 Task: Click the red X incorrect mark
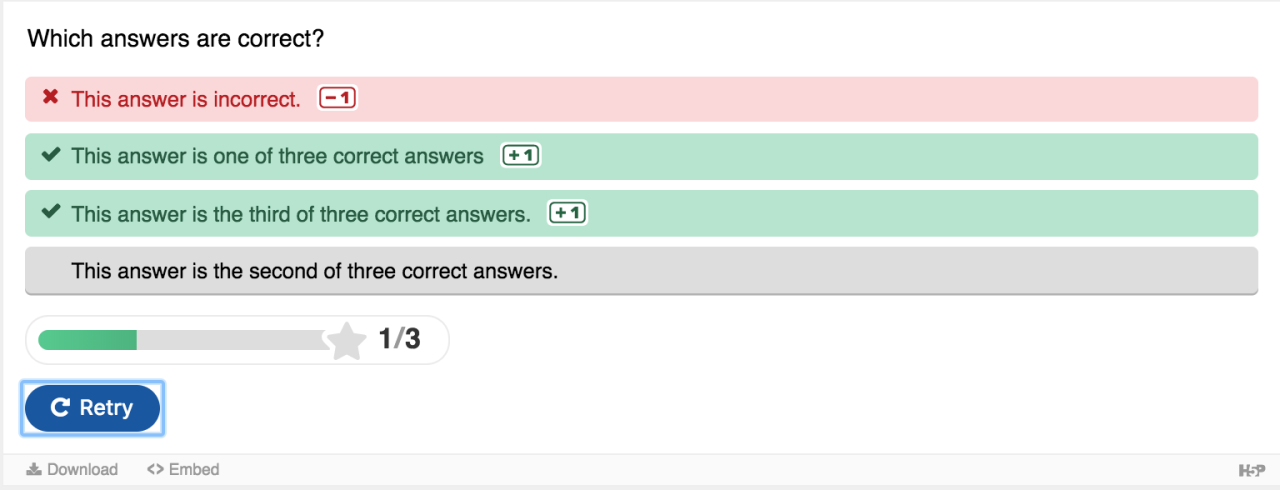pyautogui.click(x=50, y=98)
